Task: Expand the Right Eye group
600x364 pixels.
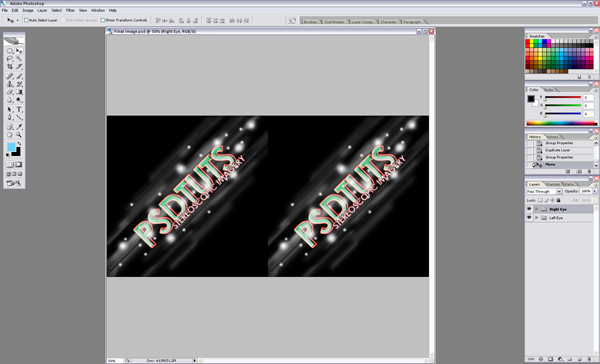Action: (536, 209)
